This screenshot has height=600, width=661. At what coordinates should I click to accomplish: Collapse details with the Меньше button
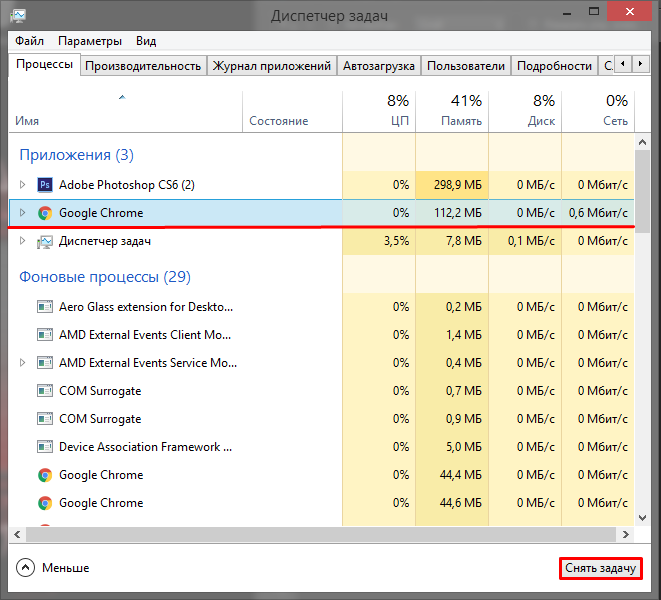pyautogui.click(x=53, y=568)
